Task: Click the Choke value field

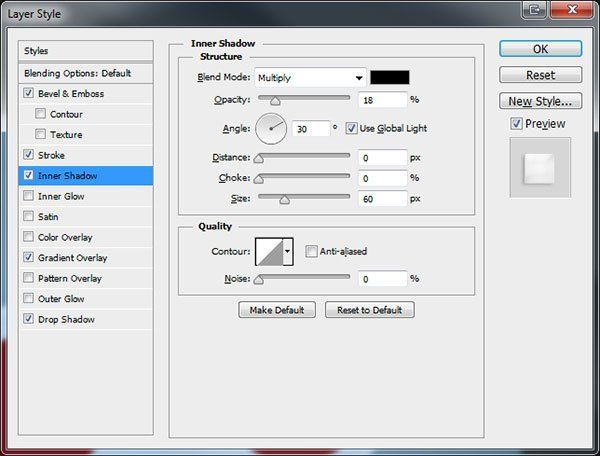Action: click(x=383, y=178)
